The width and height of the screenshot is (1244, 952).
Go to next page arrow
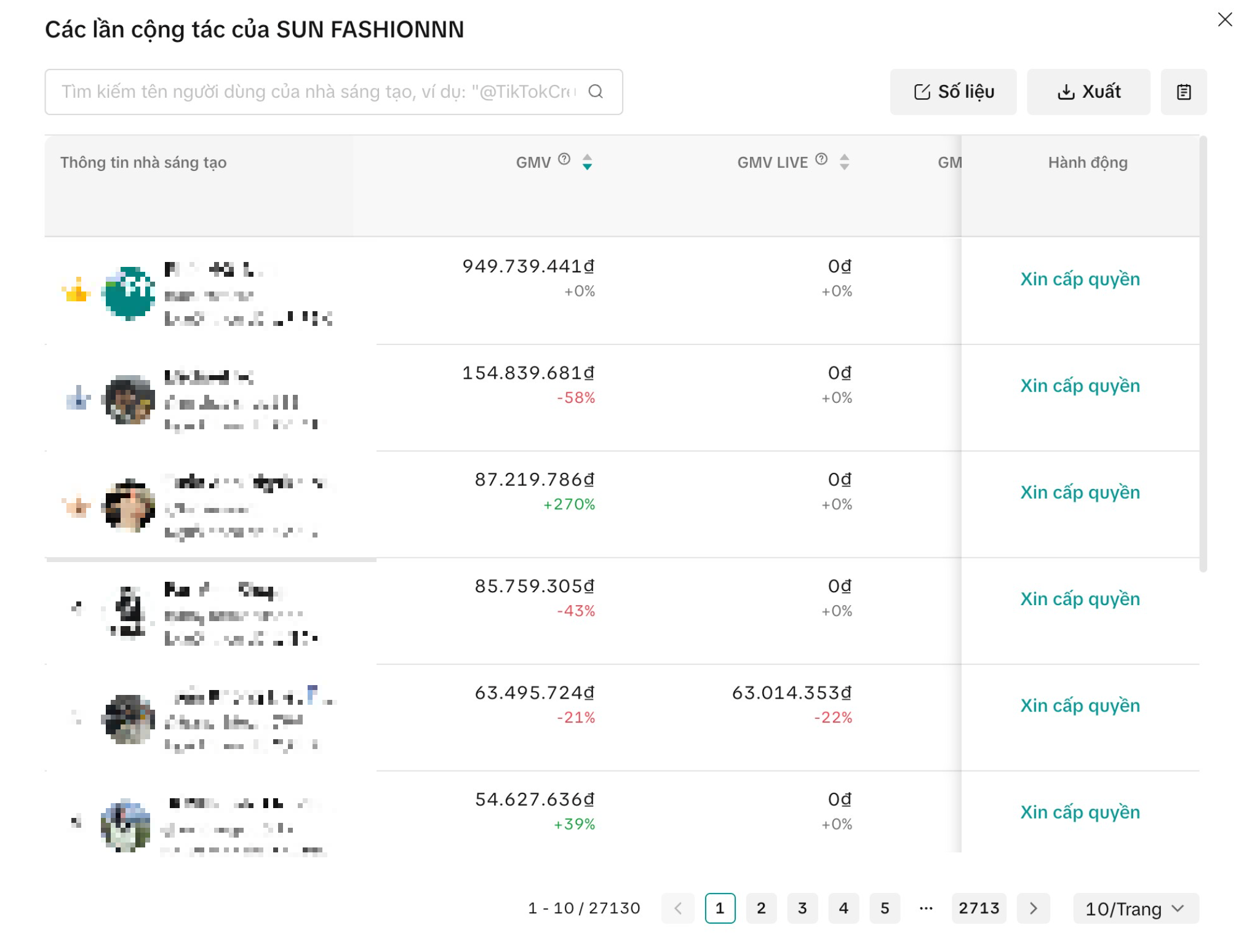1033,908
